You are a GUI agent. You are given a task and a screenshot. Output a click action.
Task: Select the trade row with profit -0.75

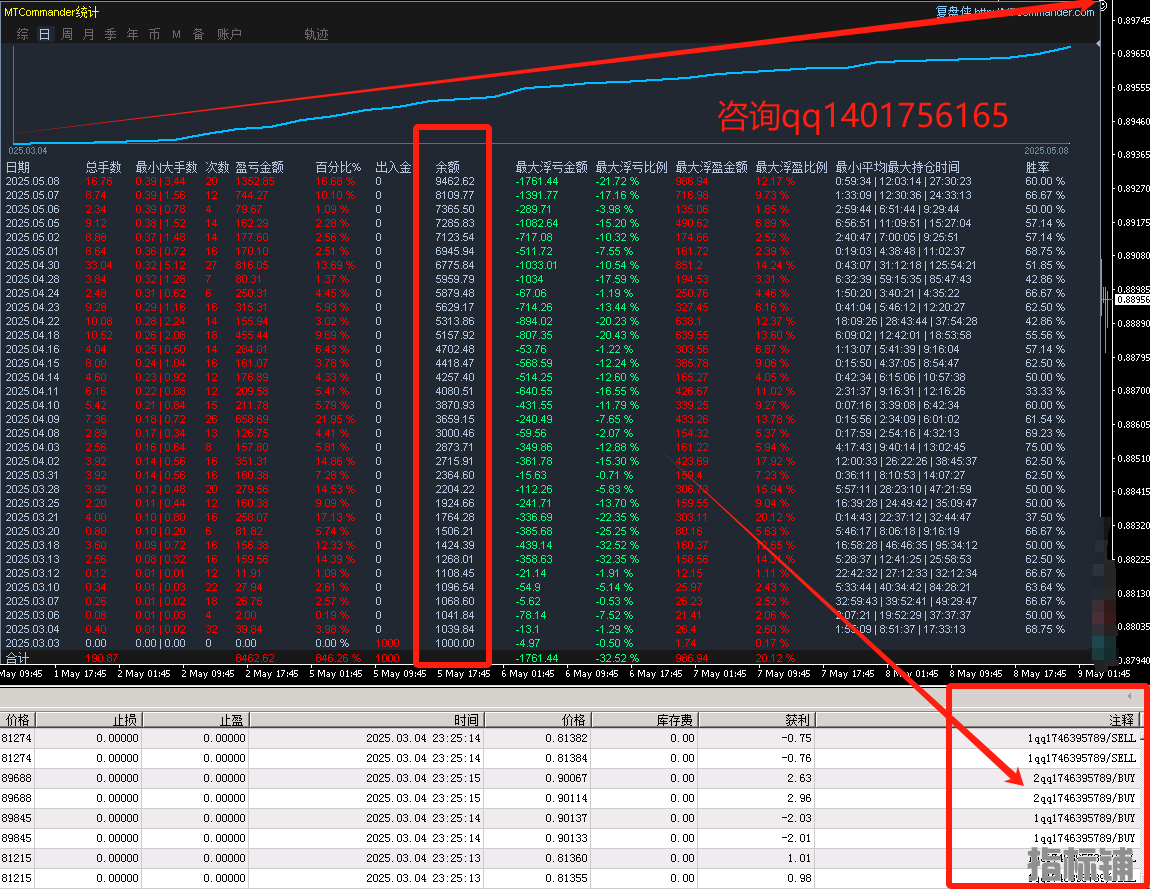572,738
